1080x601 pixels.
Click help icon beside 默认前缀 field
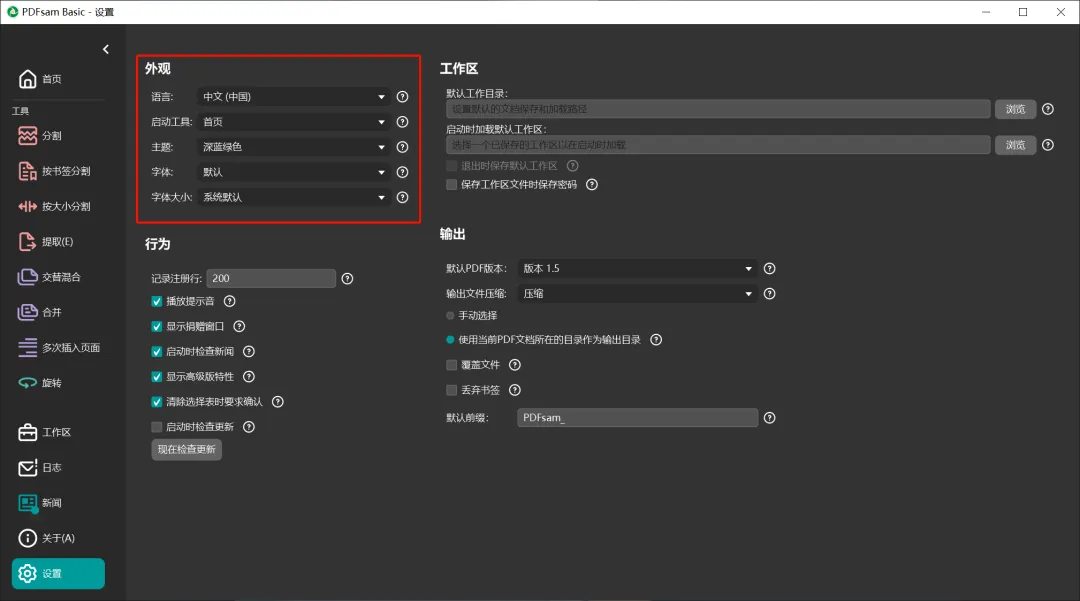tap(770, 418)
